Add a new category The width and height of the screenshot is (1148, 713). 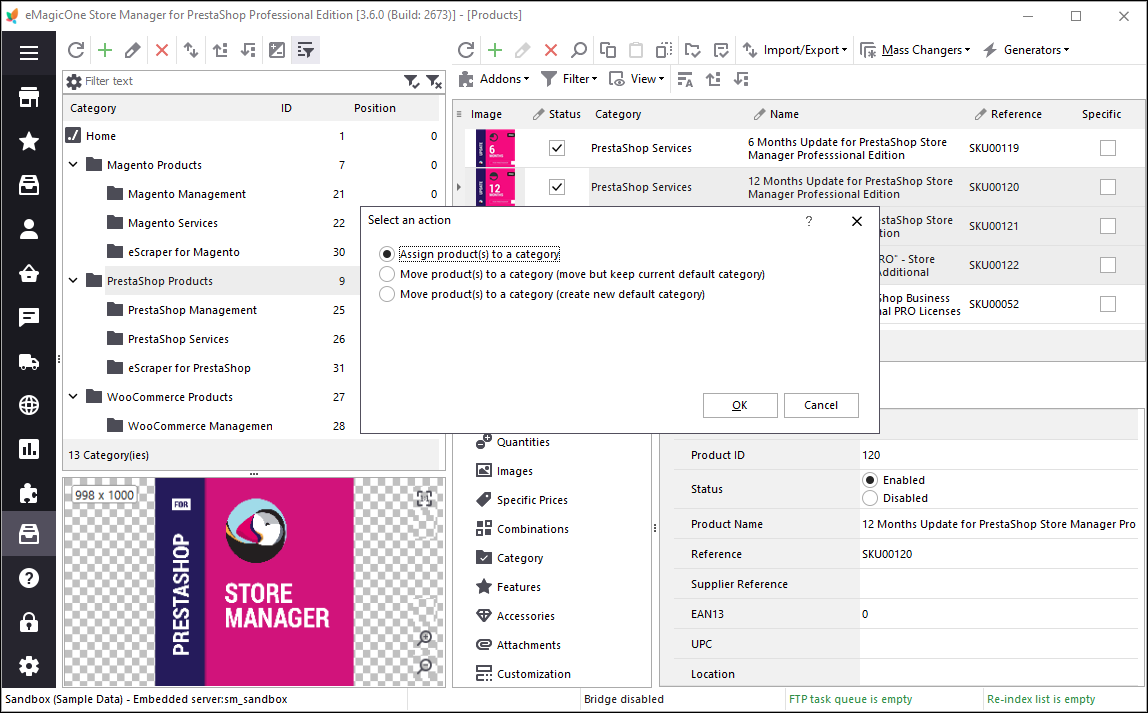(105, 50)
